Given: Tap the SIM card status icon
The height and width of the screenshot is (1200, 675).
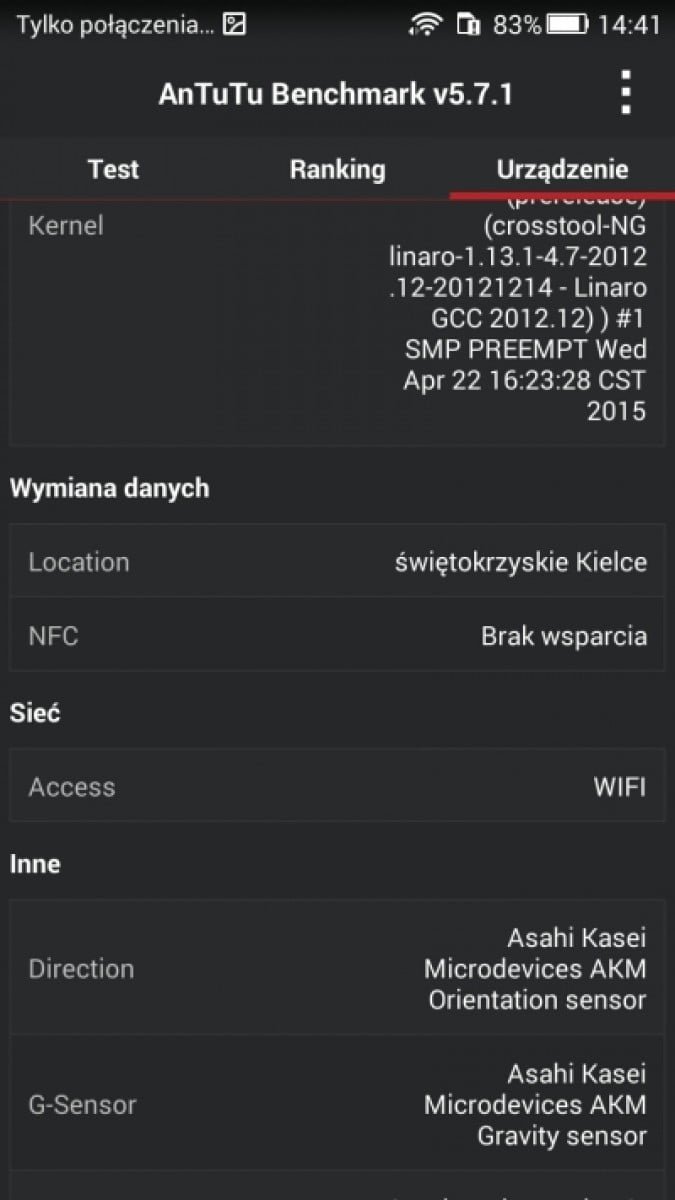Looking at the screenshot, I should tap(467, 24).
